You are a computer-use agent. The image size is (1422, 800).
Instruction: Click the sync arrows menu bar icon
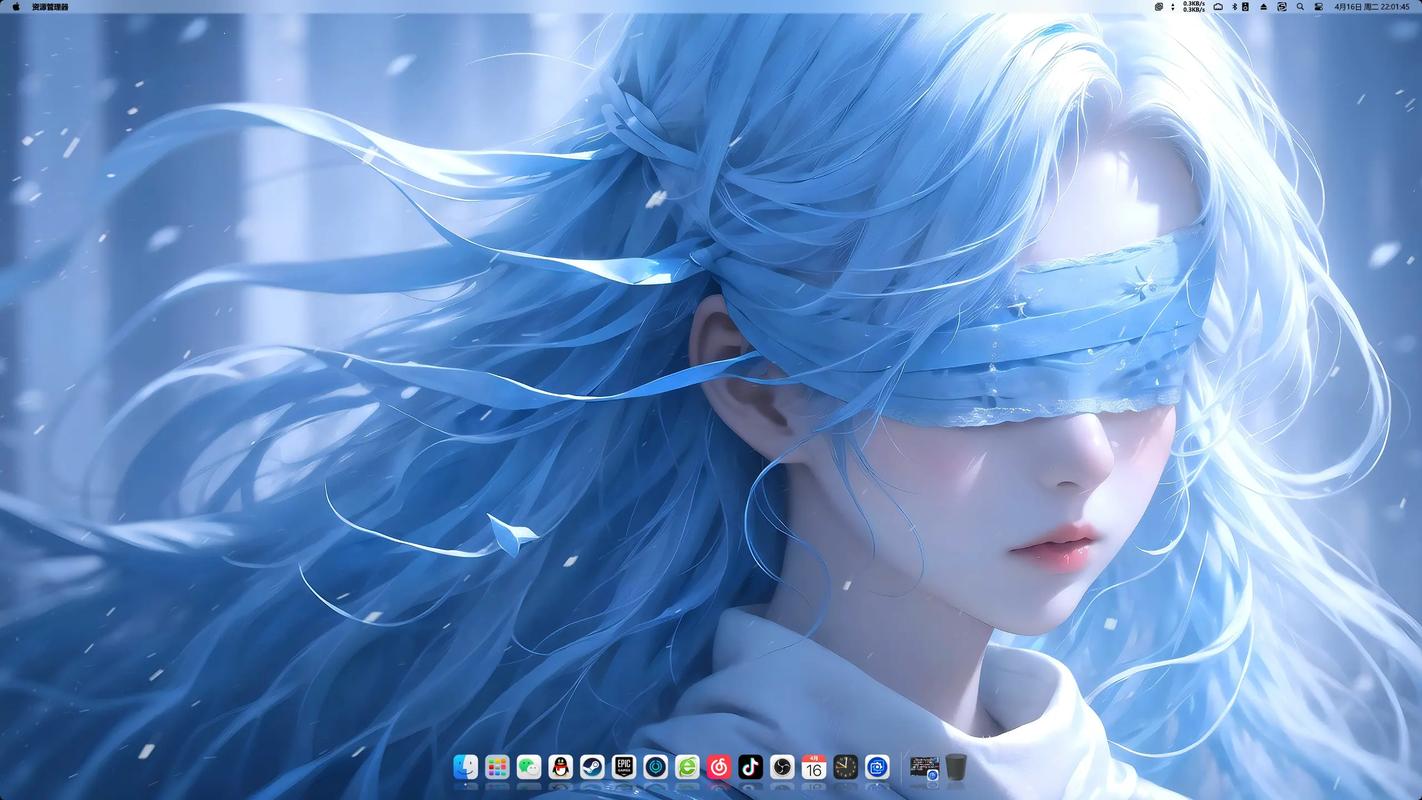(x=1282, y=6)
